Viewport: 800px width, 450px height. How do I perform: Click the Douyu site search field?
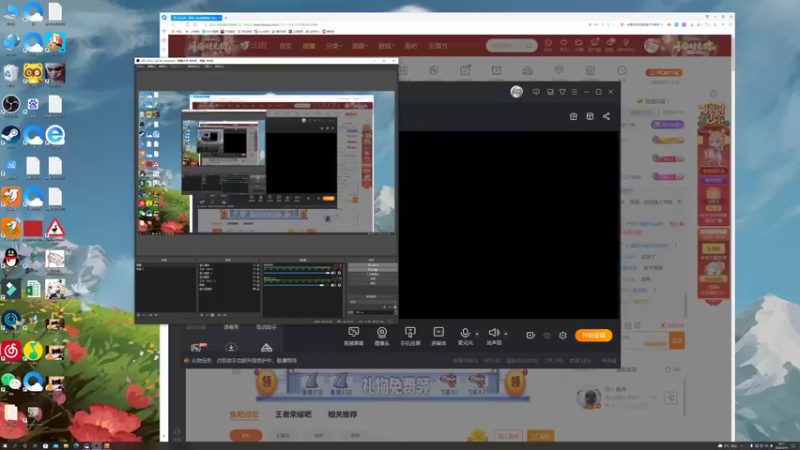click(511, 45)
